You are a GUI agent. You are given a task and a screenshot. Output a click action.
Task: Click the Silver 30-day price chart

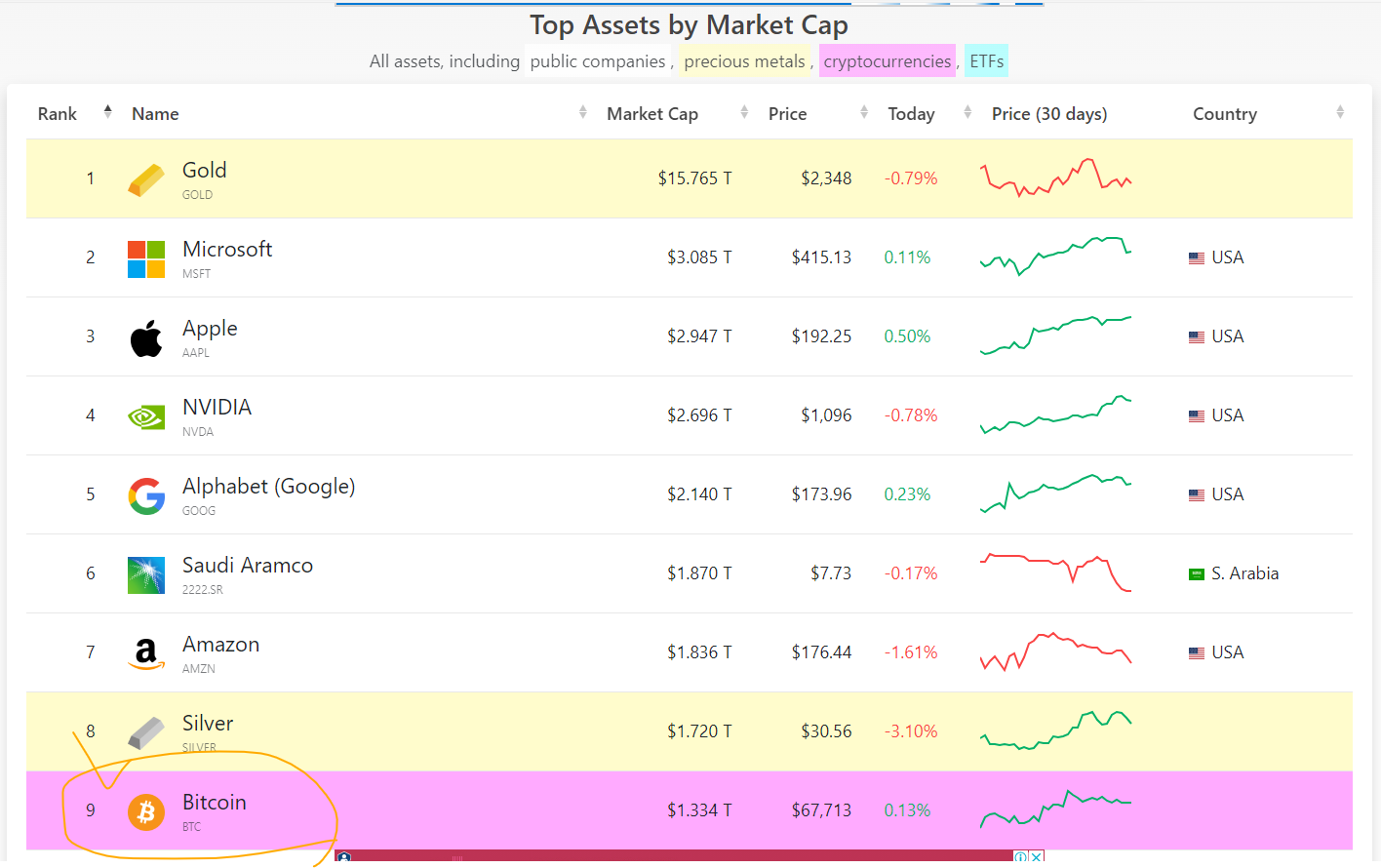(1055, 730)
